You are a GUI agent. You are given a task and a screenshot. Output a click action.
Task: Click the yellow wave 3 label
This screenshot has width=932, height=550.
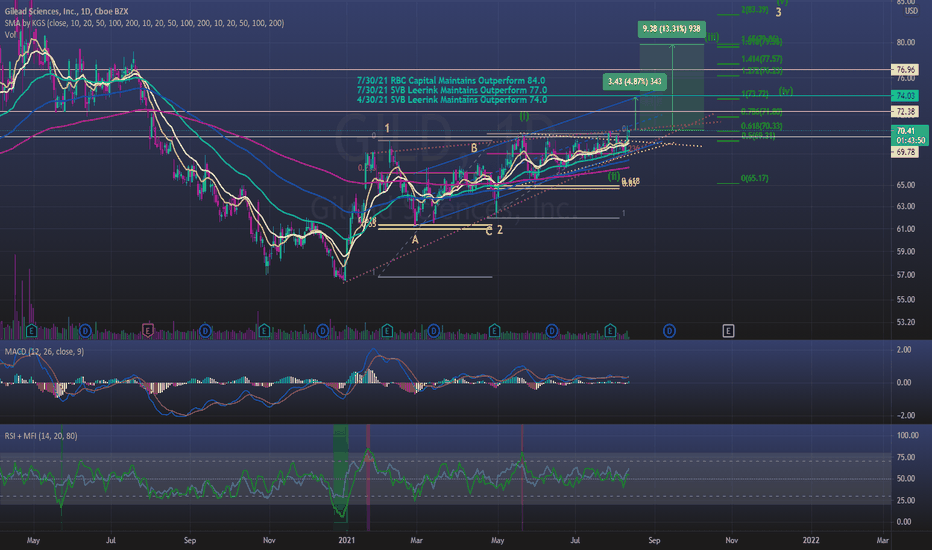pos(778,12)
